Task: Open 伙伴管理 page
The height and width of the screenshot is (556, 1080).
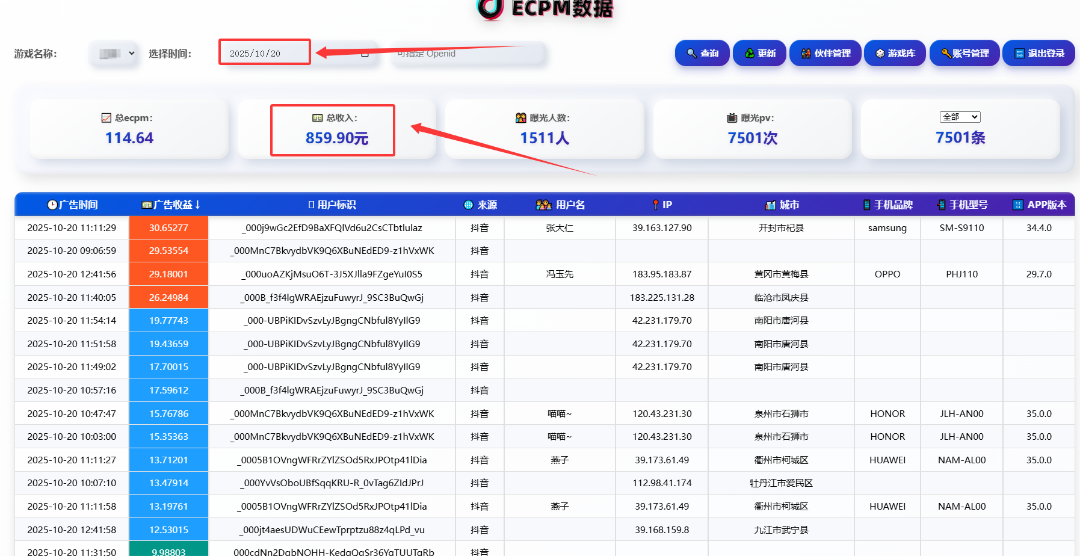Action: (x=825, y=53)
